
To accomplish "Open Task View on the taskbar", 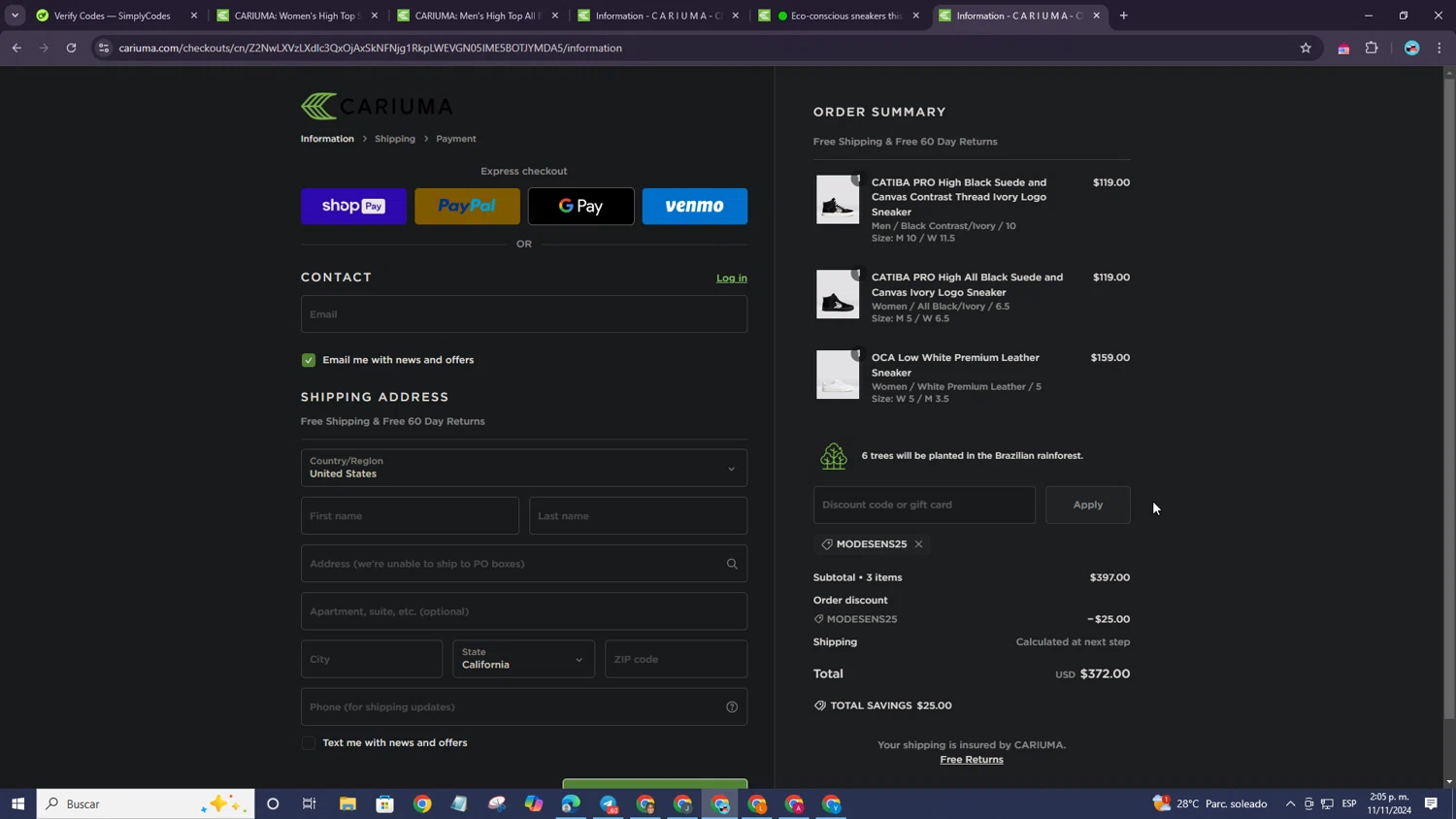I will point(310,803).
